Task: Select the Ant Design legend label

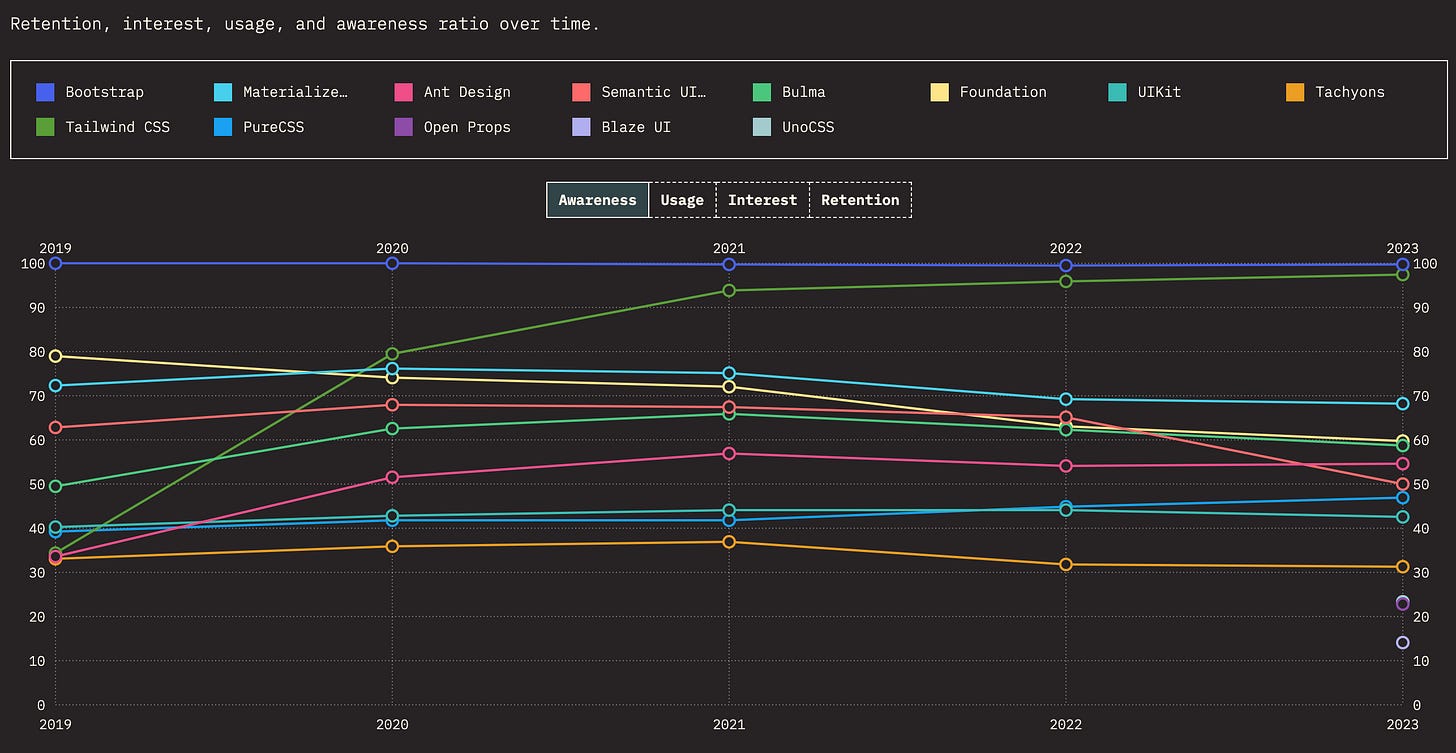Action: point(467,92)
